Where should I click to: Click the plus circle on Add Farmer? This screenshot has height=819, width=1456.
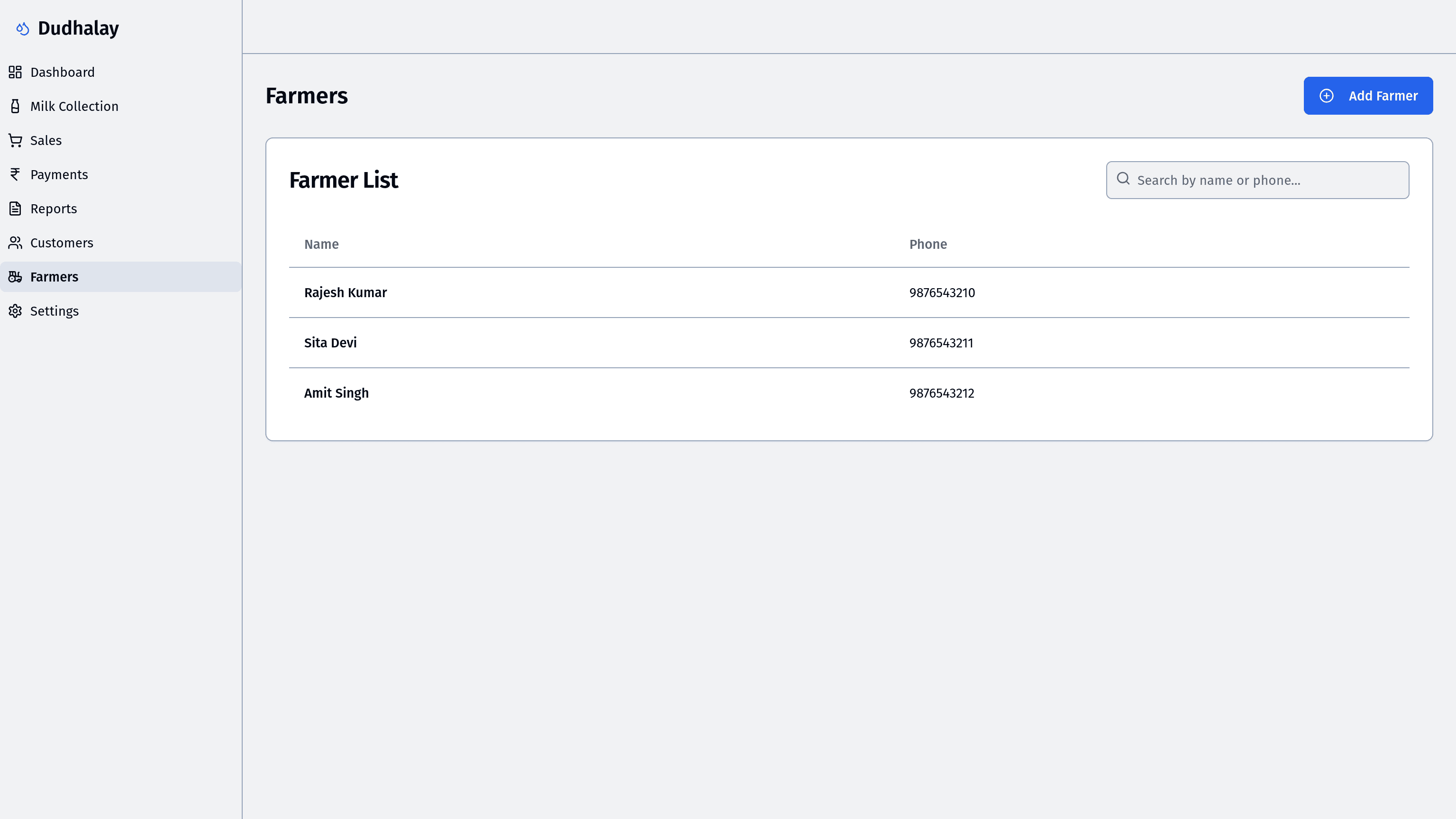click(1326, 96)
